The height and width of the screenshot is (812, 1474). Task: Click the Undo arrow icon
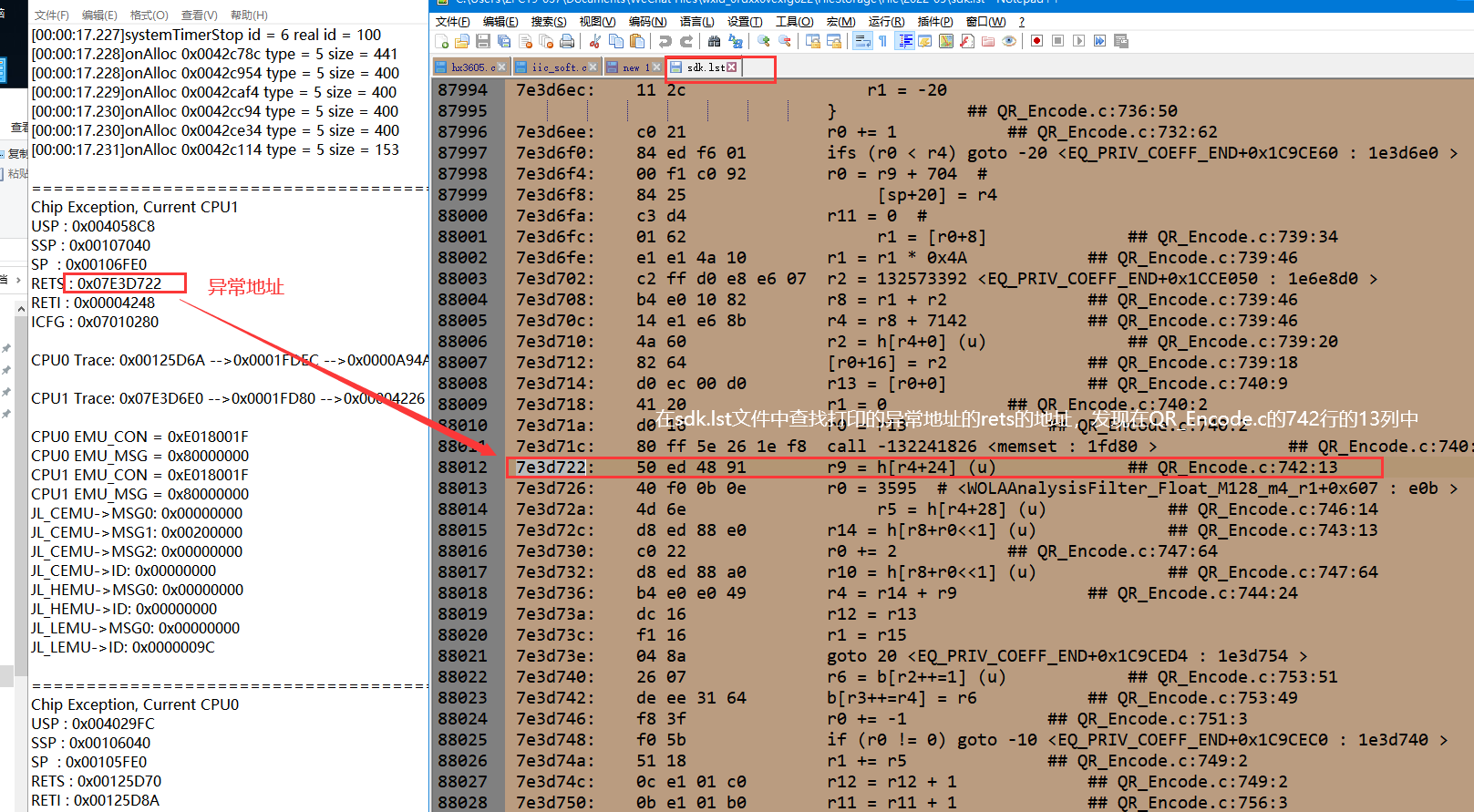[665, 41]
